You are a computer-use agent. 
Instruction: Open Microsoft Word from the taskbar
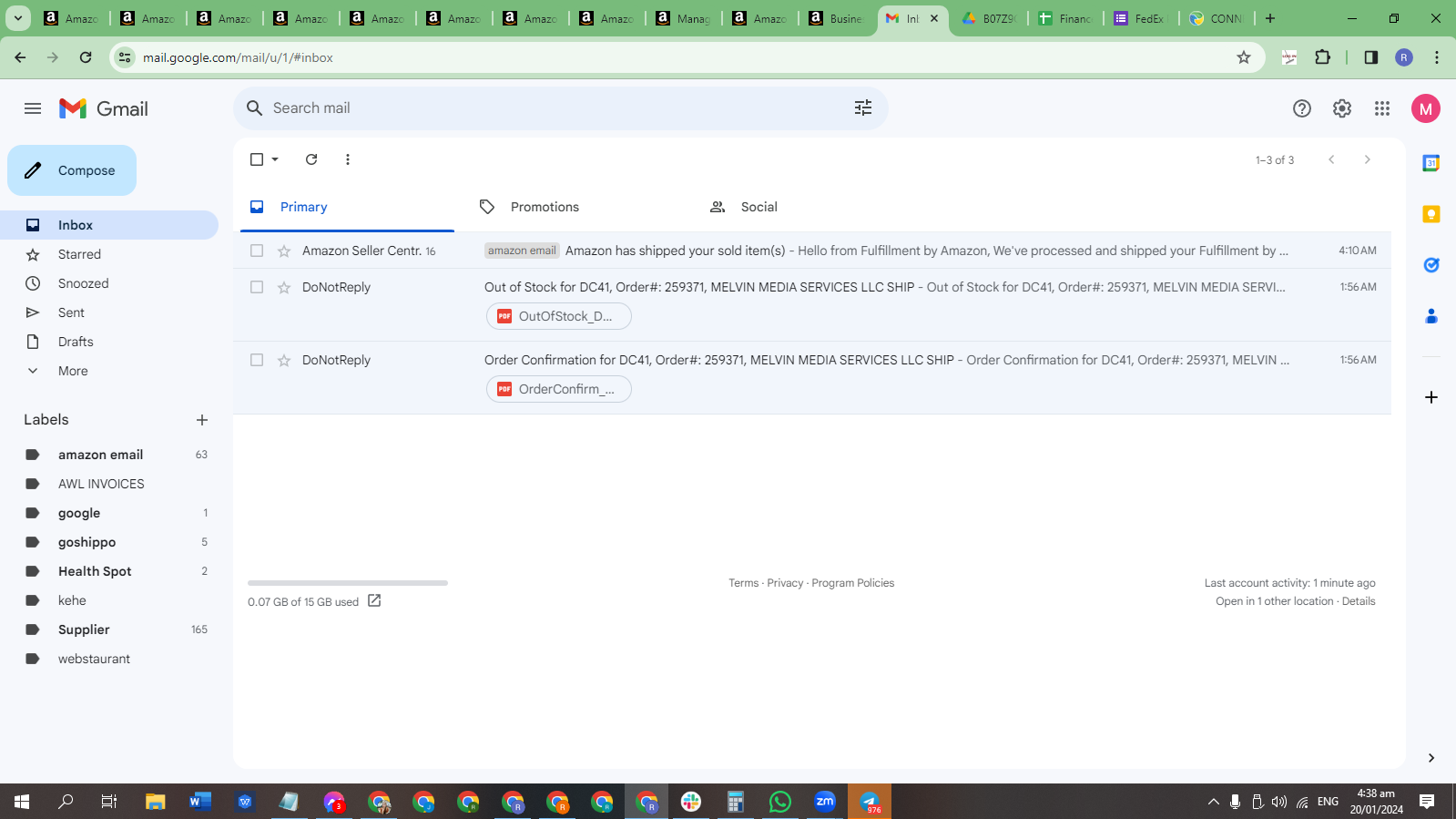(x=200, y=802)
